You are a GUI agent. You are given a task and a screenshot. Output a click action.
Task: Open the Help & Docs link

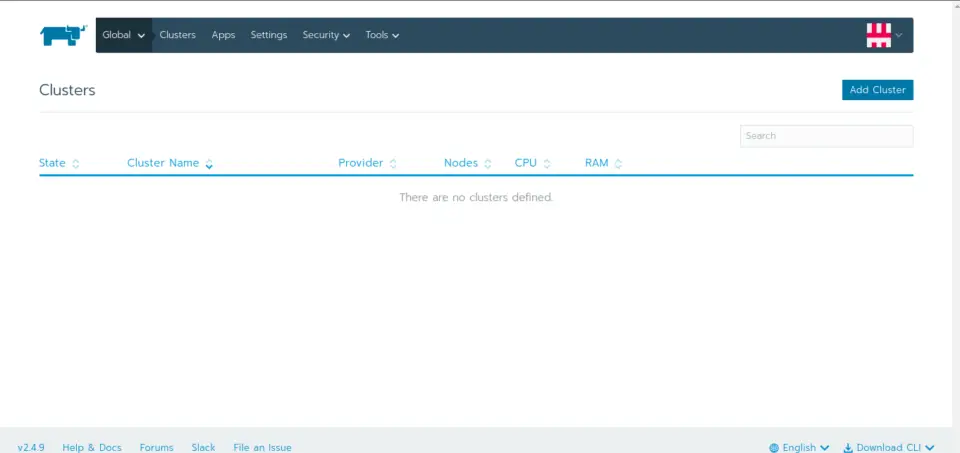tap(92, 447)
